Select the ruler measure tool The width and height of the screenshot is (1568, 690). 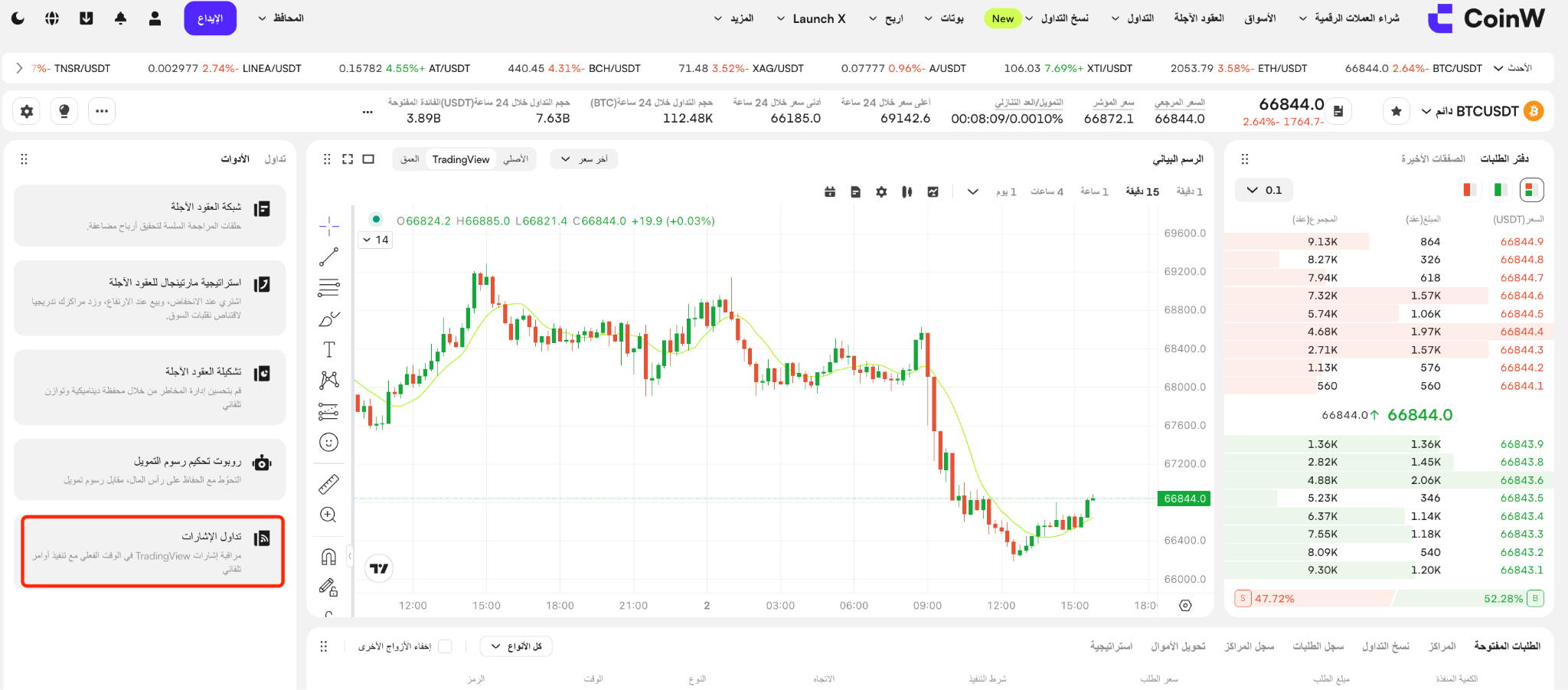[328, 484]
